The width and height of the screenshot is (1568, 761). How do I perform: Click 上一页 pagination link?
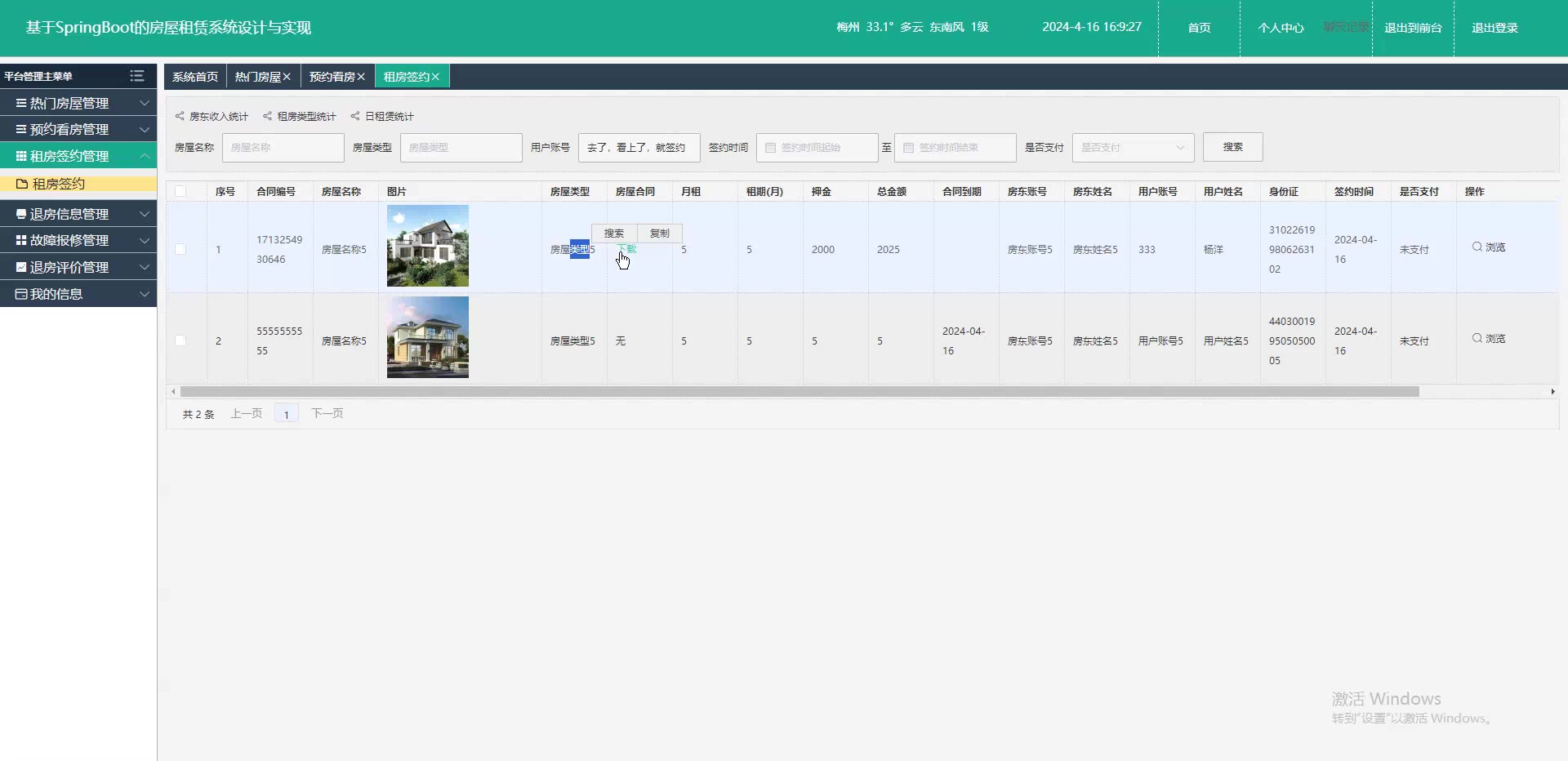tap(247, 413)
